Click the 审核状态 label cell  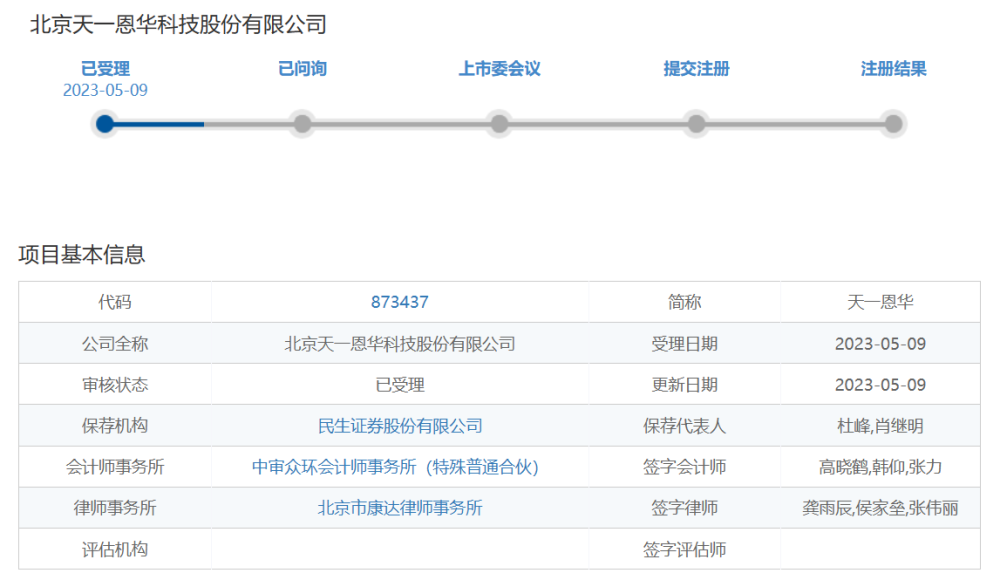click(x=115, y=385)
